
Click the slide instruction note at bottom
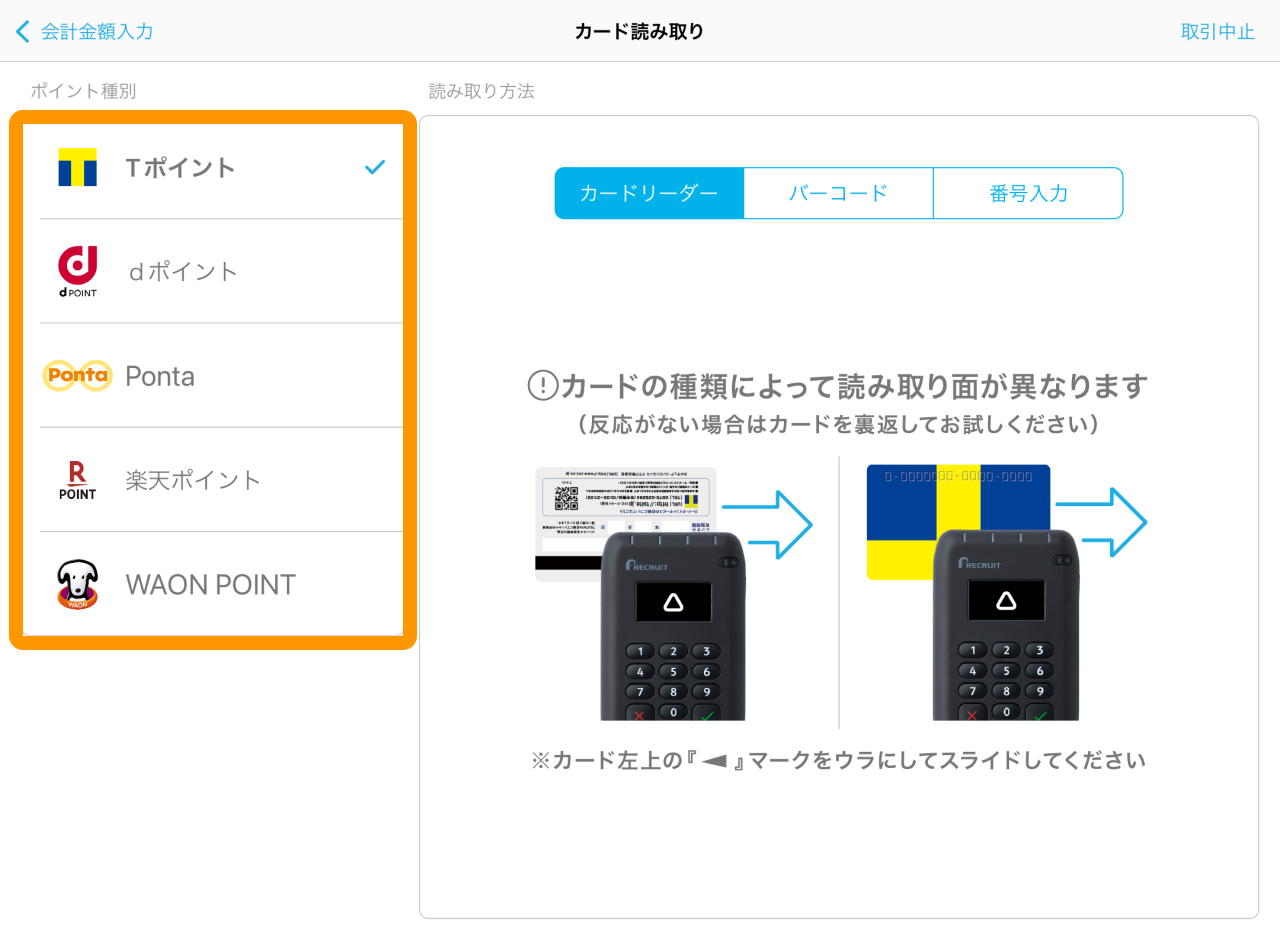[838, 760]
